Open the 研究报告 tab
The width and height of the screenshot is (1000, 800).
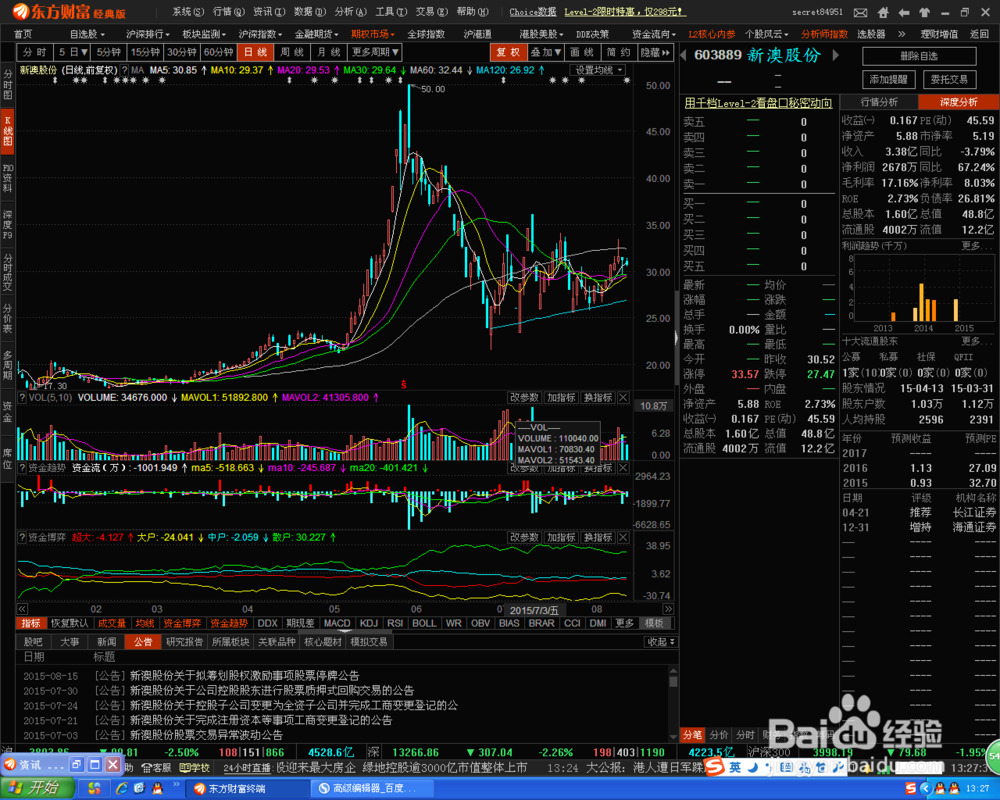tap(184, 642)
